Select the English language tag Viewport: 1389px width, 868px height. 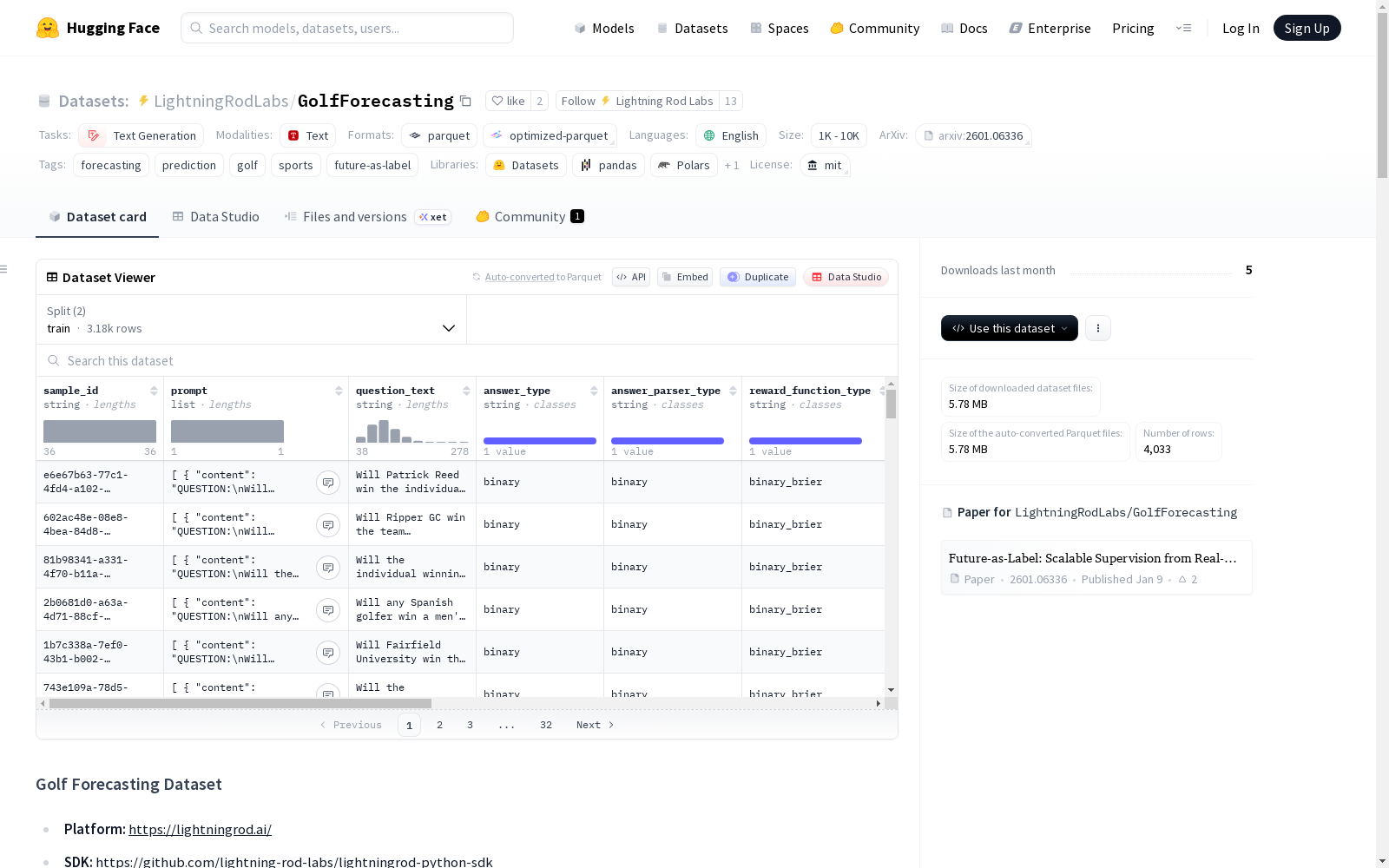tap(731, 135)
